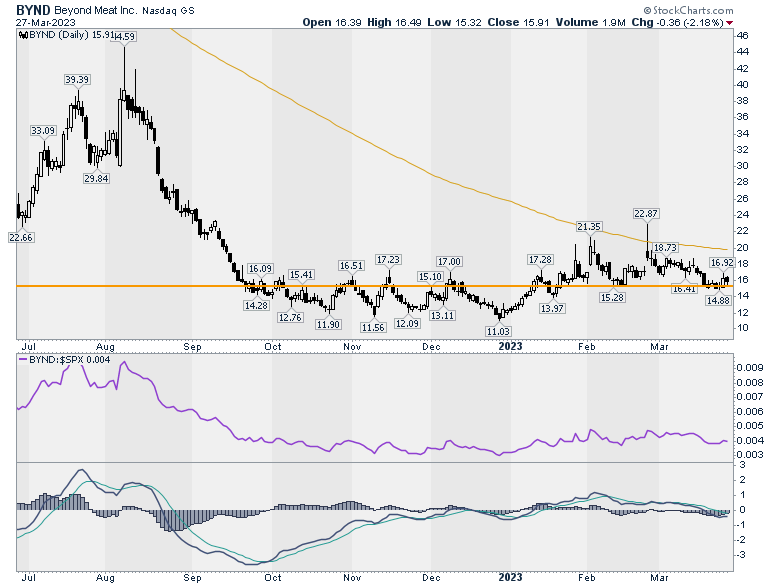Click the High 16.49 value
Screen dimensions: 780x586
394,22
